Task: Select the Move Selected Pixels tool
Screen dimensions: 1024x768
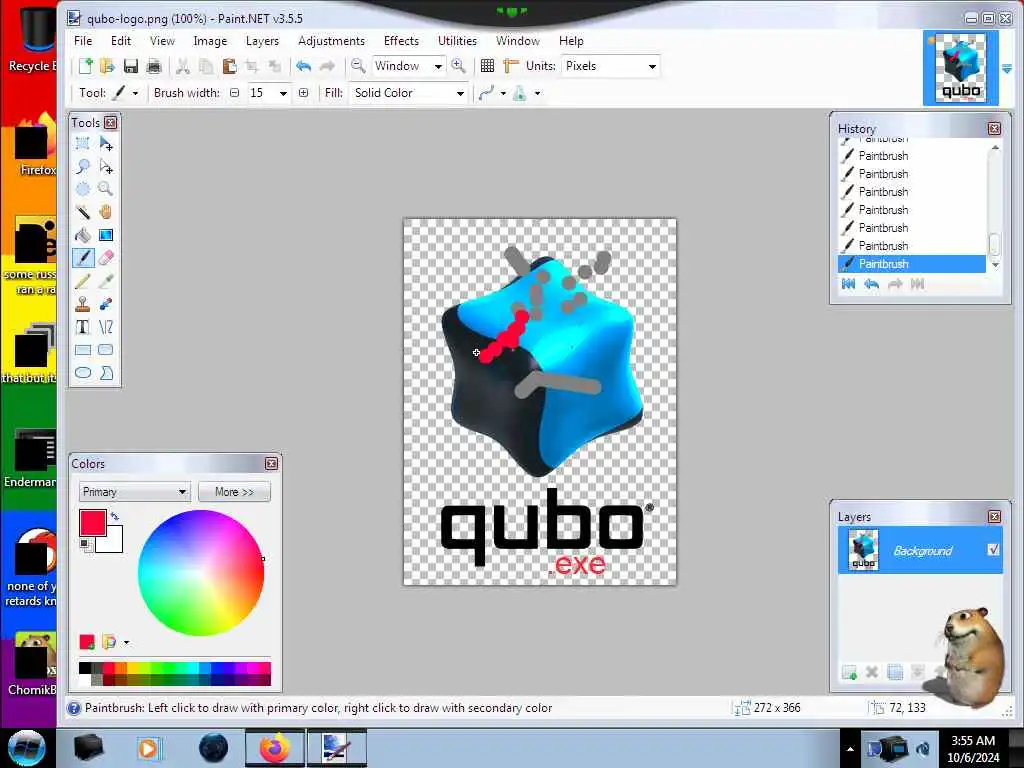Action: coord(106,144)
